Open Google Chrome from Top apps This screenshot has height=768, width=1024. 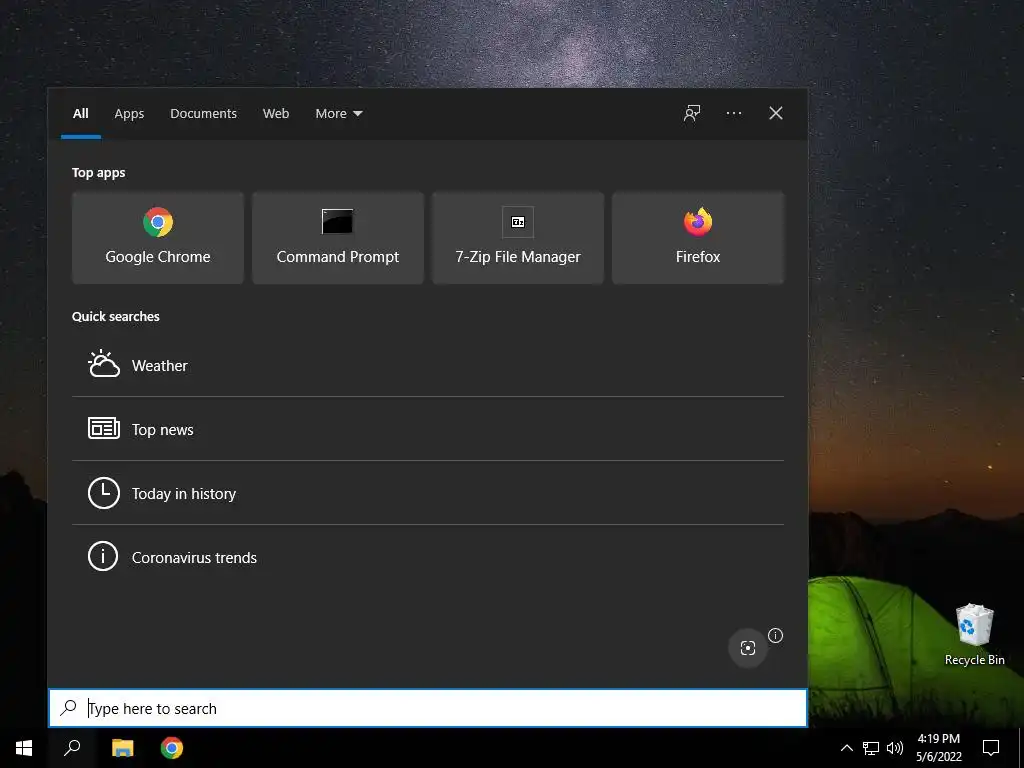coord(157,238)
